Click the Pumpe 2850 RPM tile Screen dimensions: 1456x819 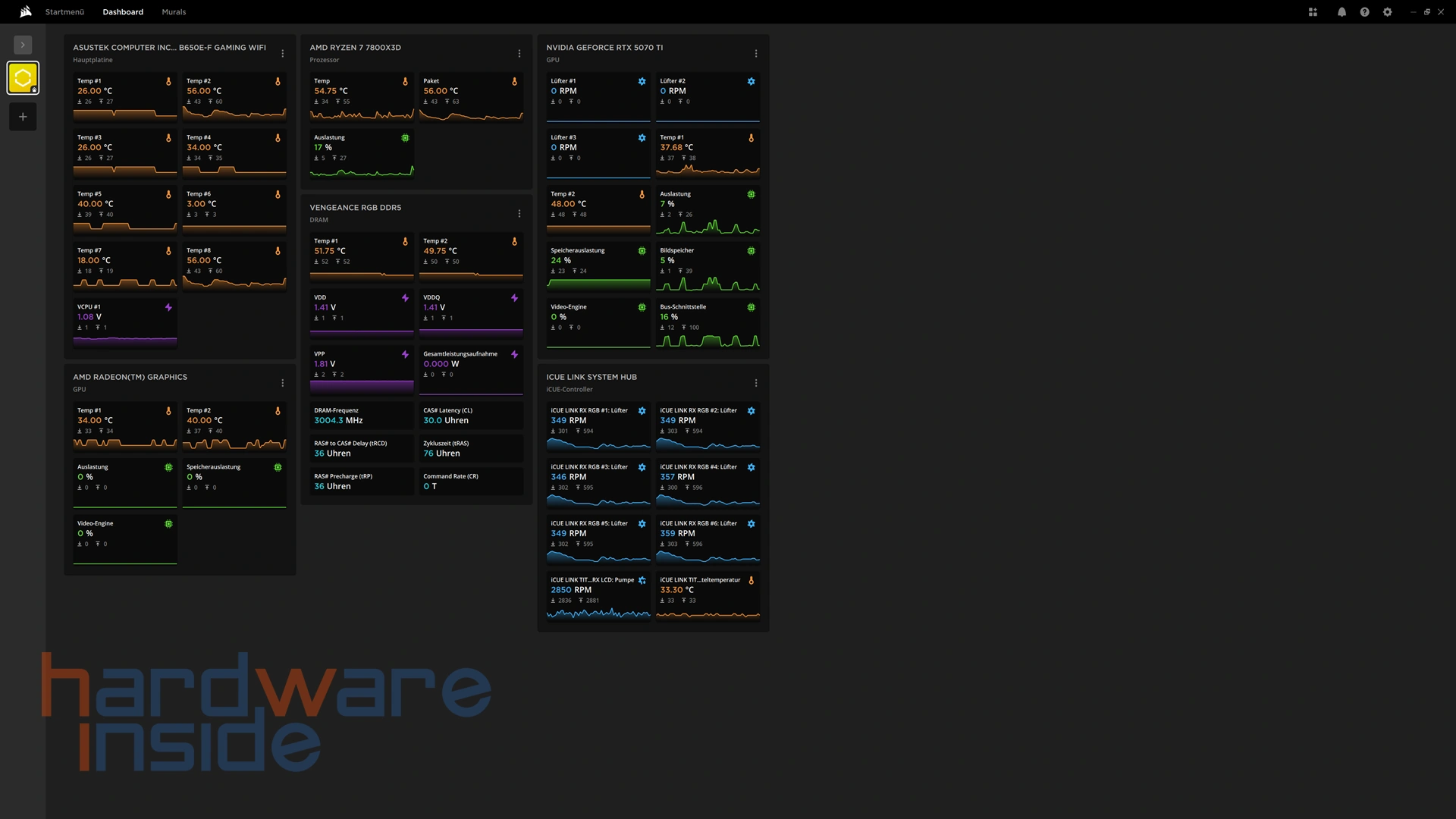click(x=598, y=595)
